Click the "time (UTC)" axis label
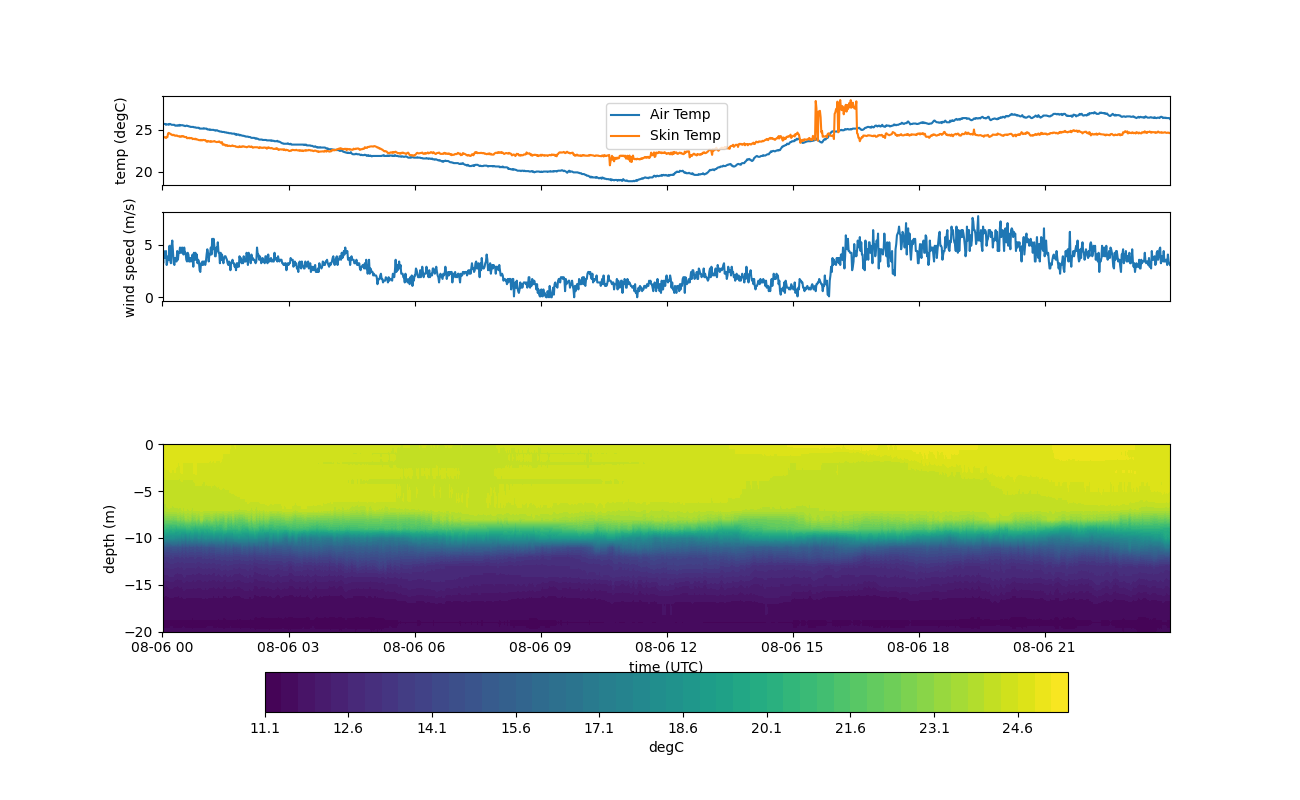1300x800 pixels. 666,667
